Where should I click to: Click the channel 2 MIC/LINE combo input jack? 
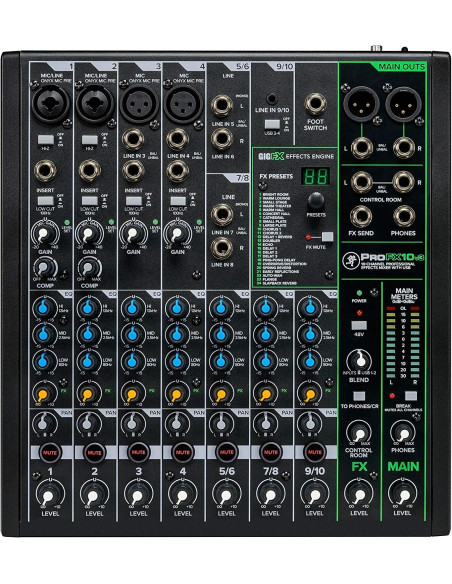pos(95,104)
